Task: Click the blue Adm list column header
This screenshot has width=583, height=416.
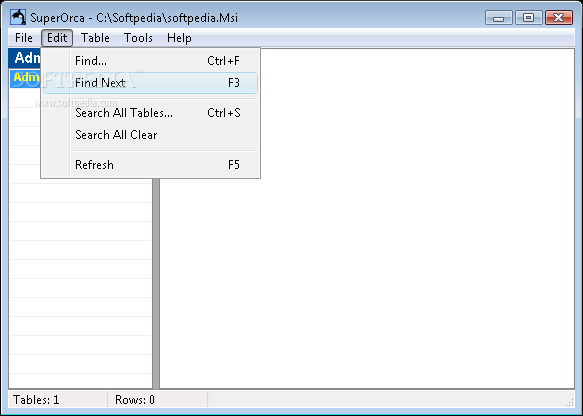Action: [25, 58]
